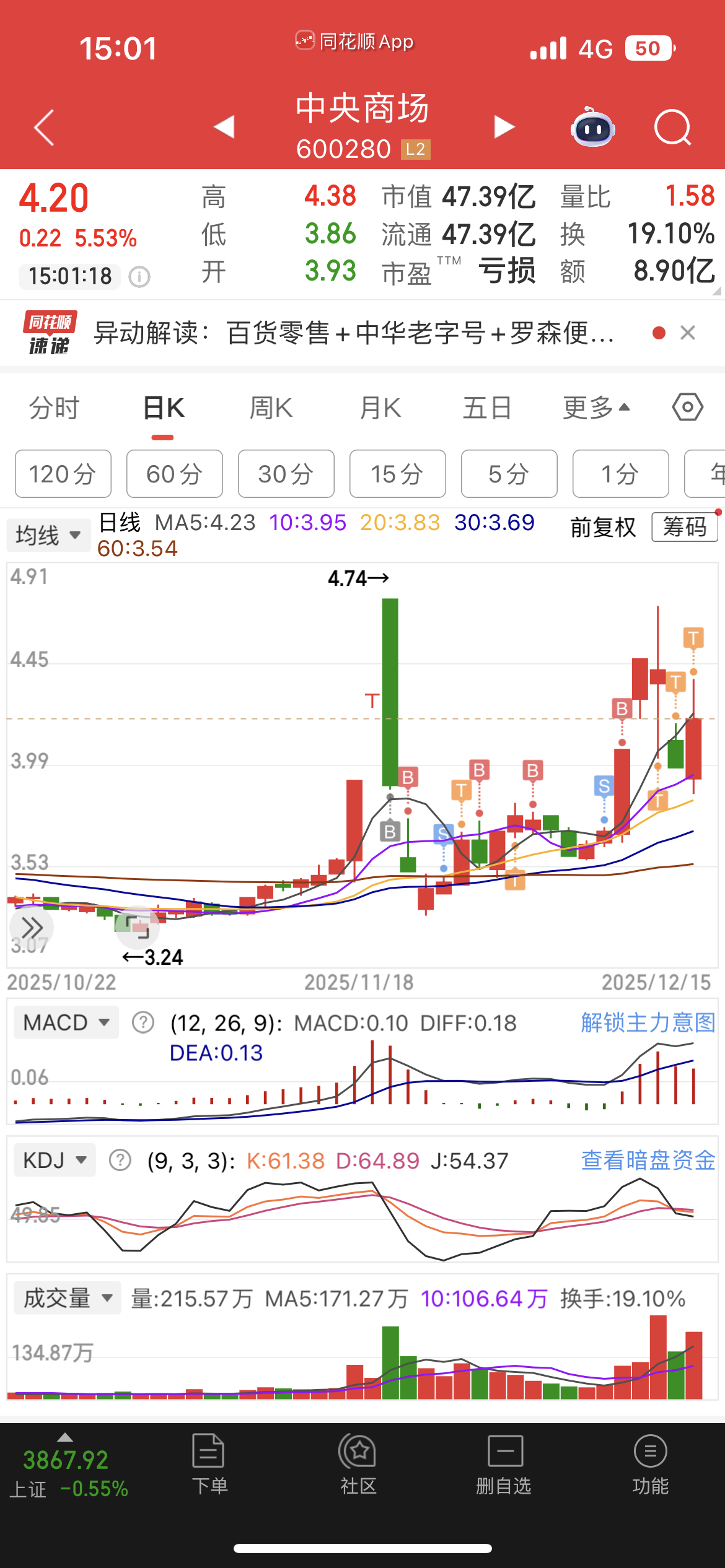Tap the topmost orange T marker
This screenshot has height=1568, width=725.
pyautogui.click(x=693, y=637)
